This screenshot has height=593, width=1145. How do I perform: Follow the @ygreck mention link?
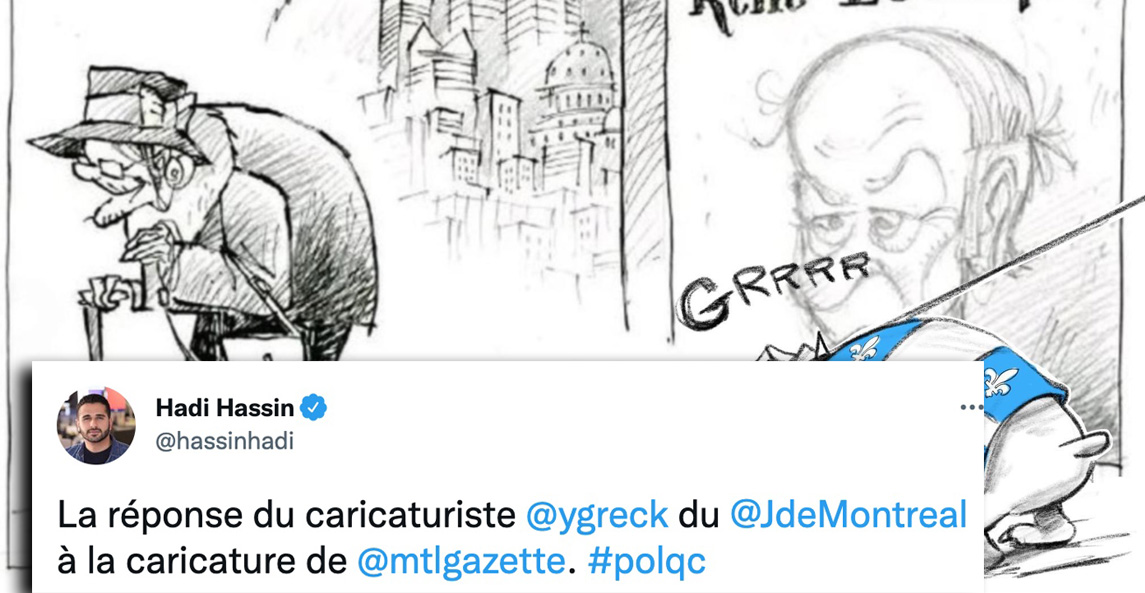pos(597,516)
